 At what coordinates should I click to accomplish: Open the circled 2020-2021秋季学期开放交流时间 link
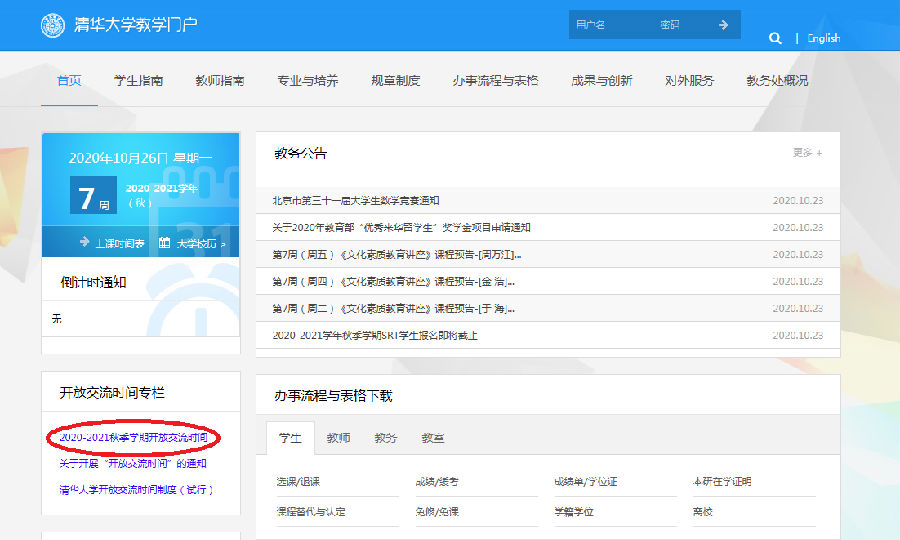tap(132, 438)
